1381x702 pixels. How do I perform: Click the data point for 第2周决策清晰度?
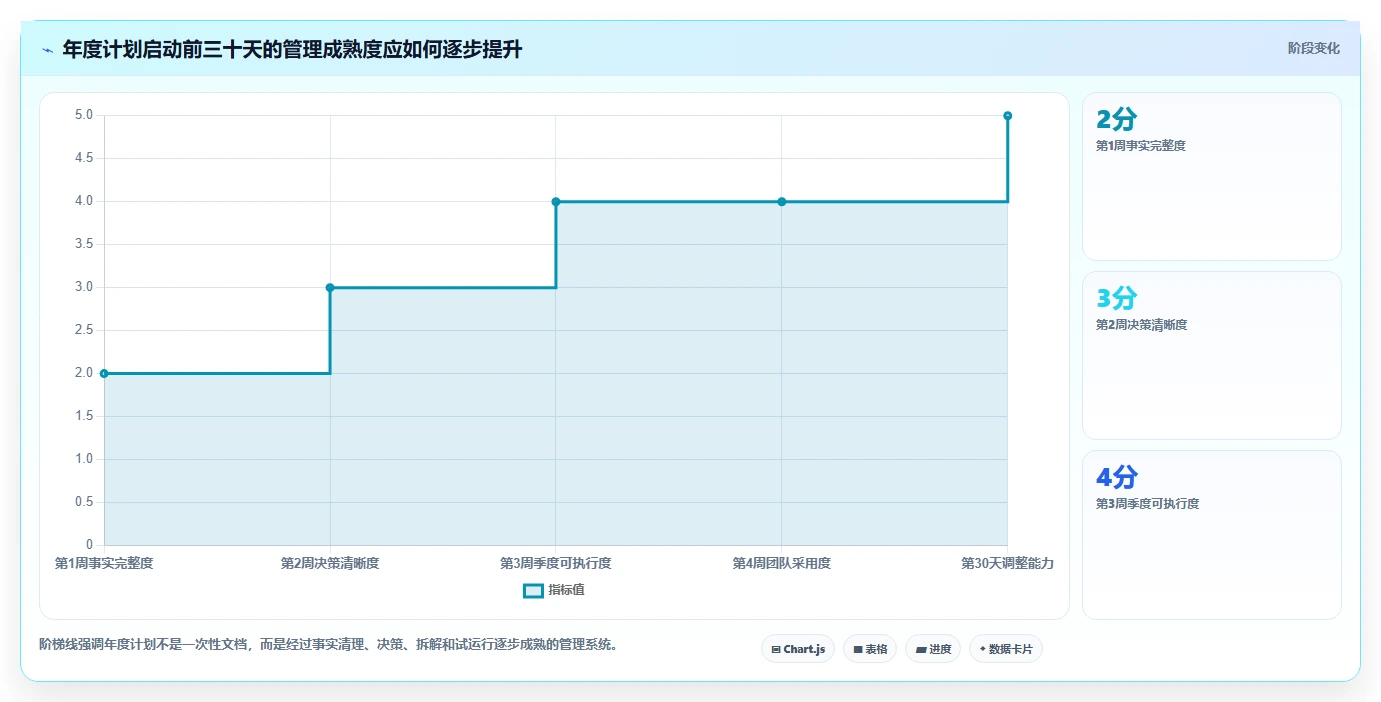click(x=330, y=287)
